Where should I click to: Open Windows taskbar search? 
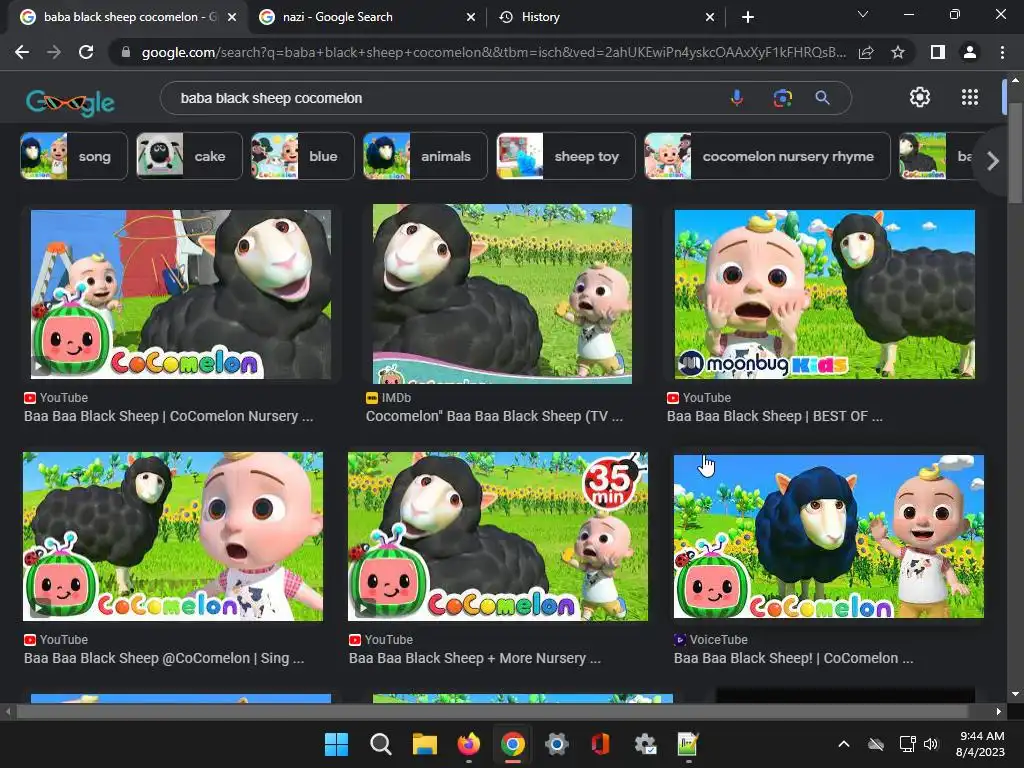pos(381,744)
